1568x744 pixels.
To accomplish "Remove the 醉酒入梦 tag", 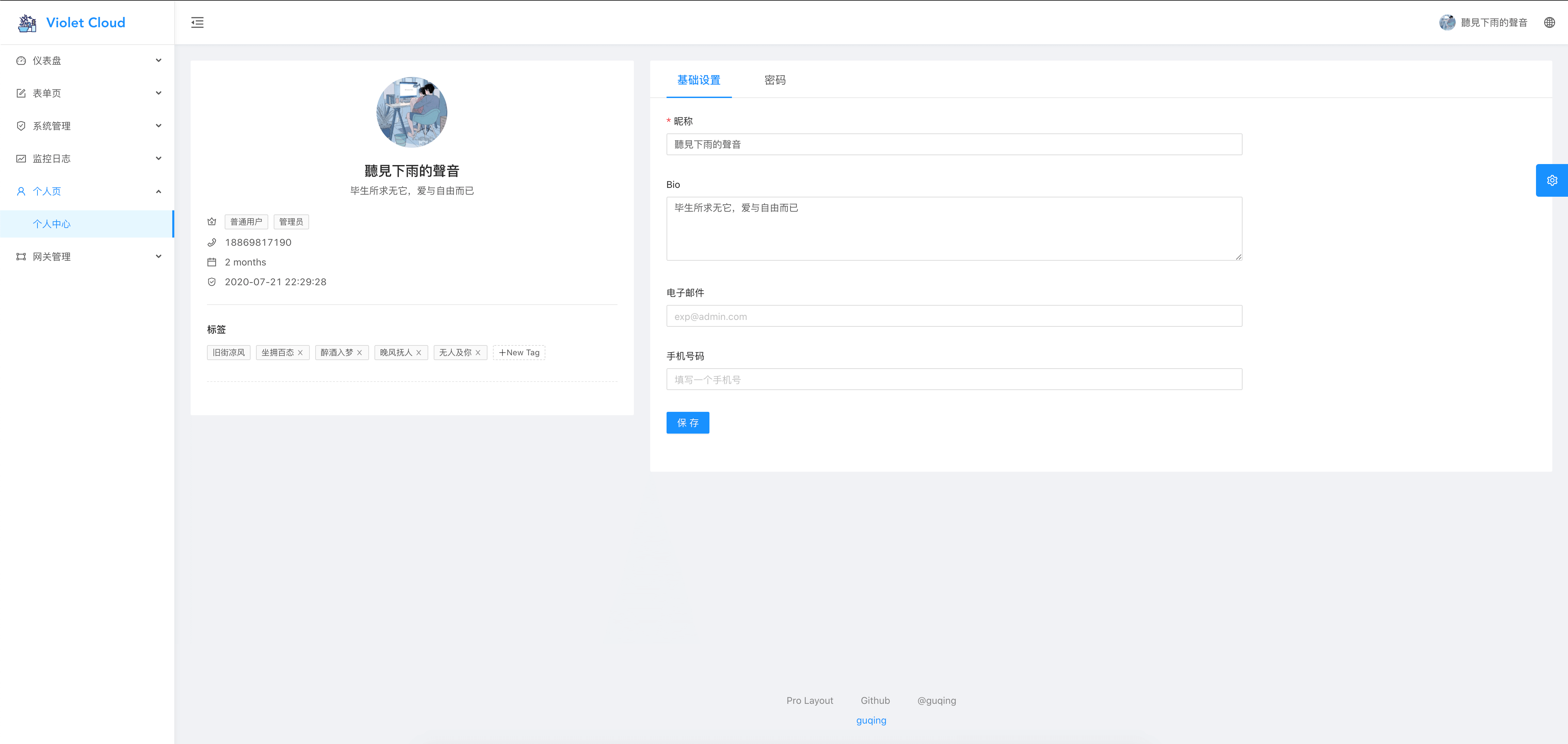I will click(360, 353).
